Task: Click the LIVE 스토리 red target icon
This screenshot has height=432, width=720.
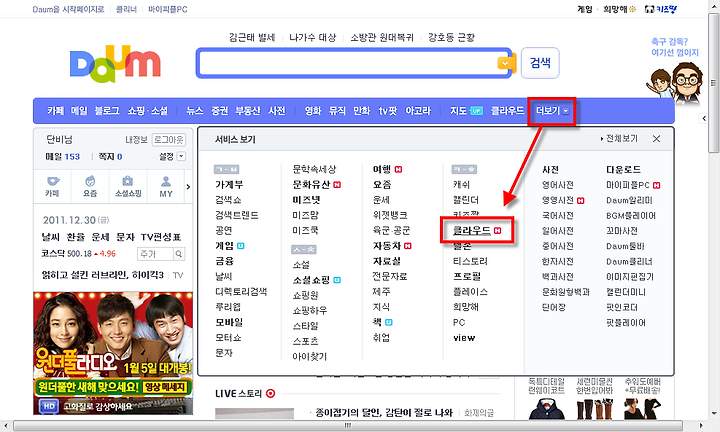Action: point(270,393)
